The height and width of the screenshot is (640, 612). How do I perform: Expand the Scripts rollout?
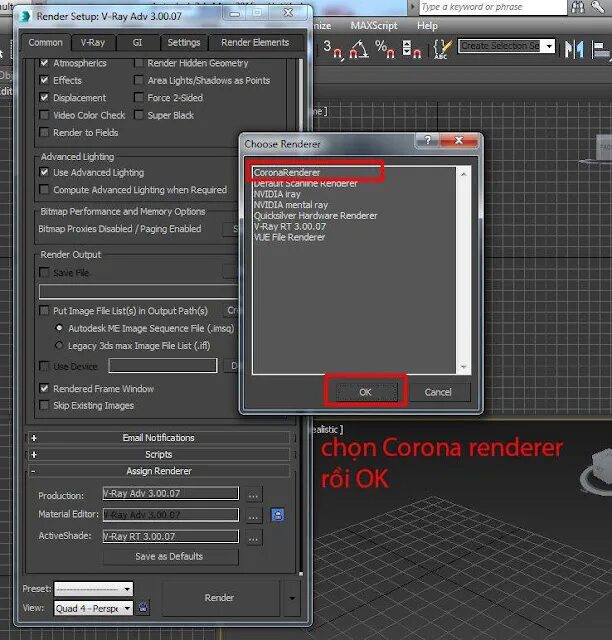click(159, 455)
